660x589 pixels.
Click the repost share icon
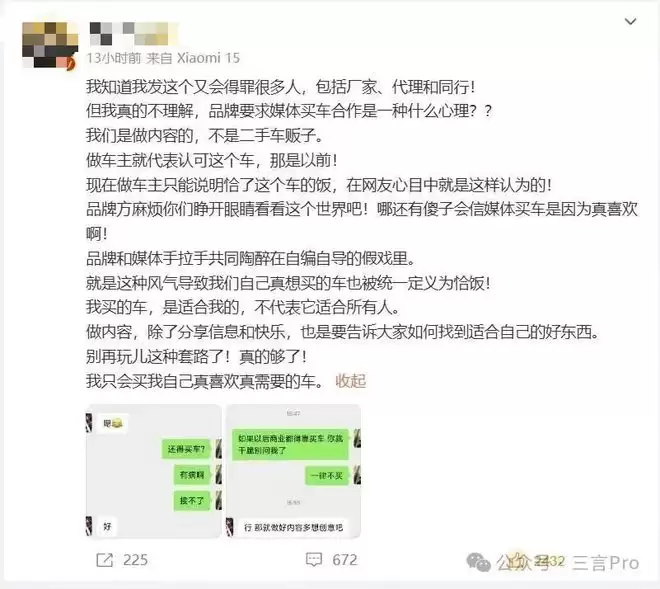point(104,560)
